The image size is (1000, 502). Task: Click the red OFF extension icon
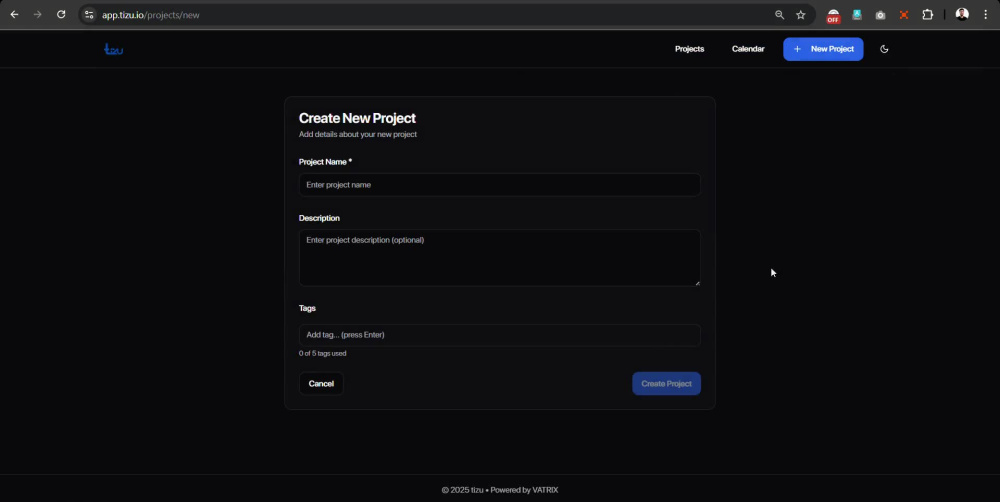pos(833,15)
